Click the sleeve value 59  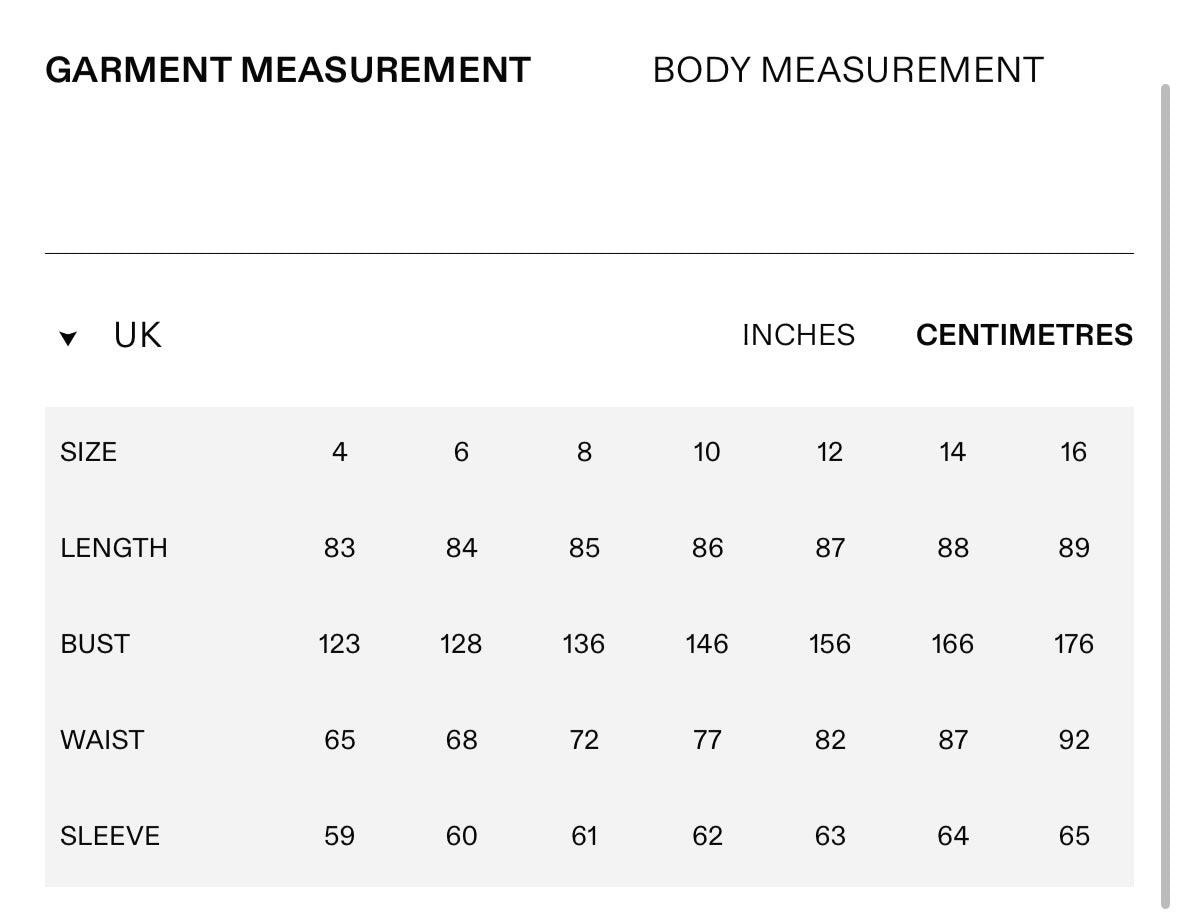(x=339, y=836)
